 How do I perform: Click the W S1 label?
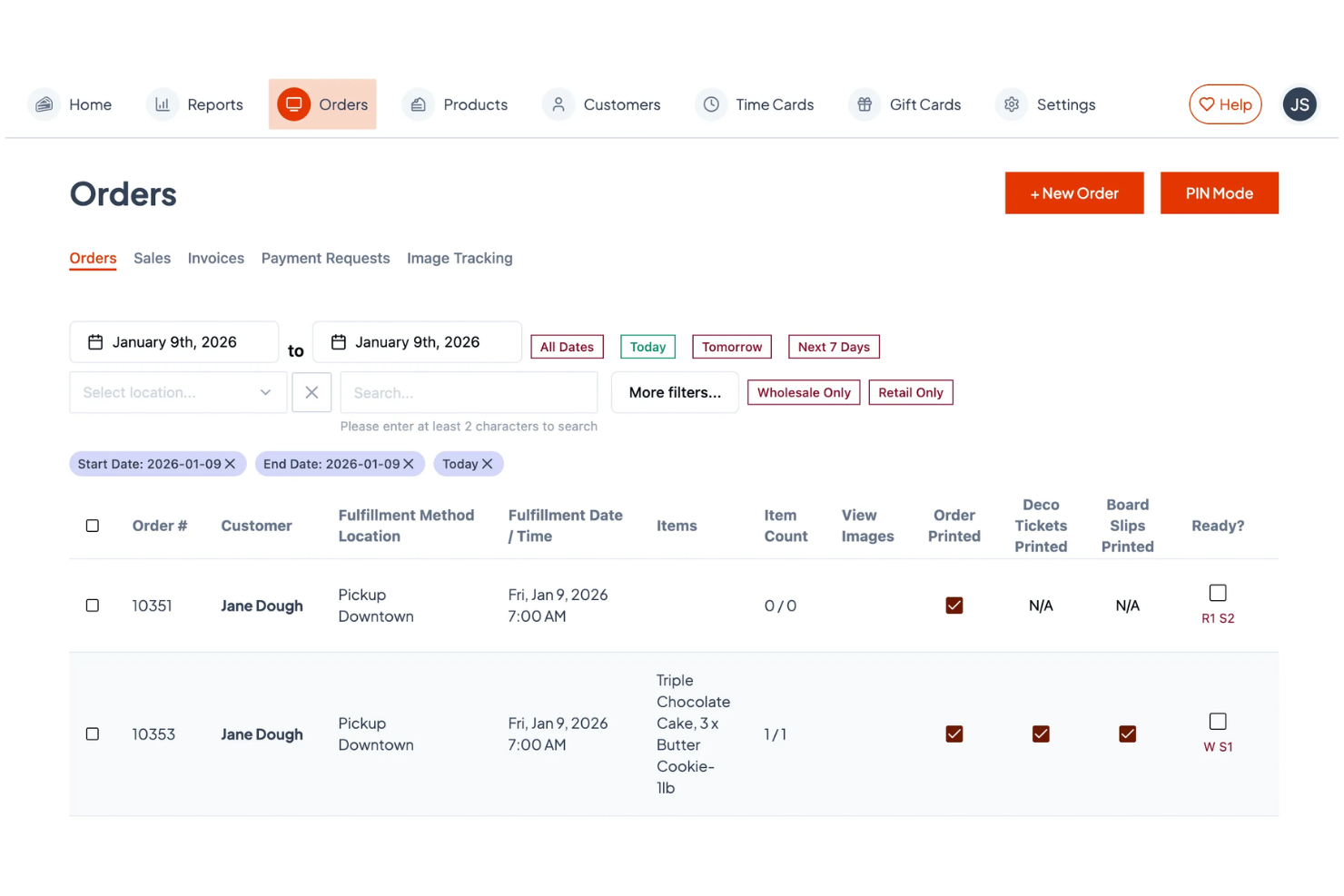point(1218,747)
